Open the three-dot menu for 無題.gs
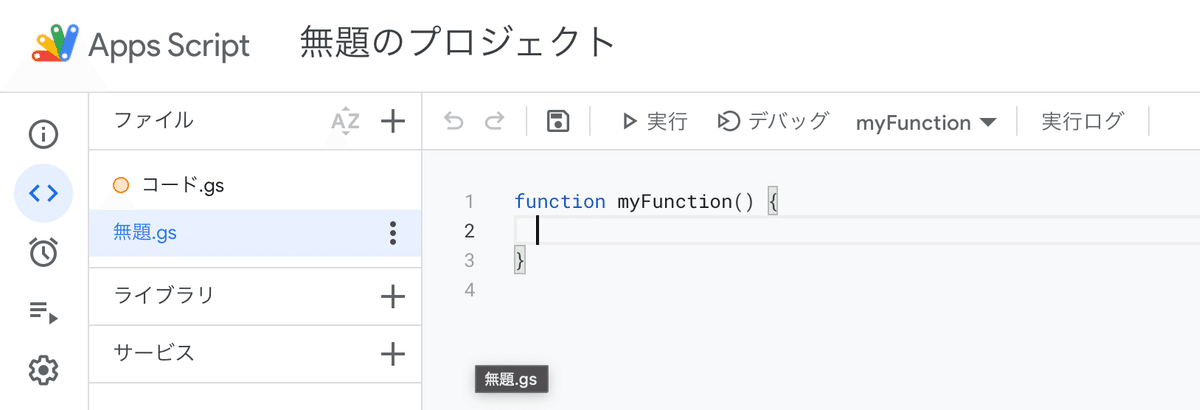Screen dimensions: 1200x410 pos(393,233)
